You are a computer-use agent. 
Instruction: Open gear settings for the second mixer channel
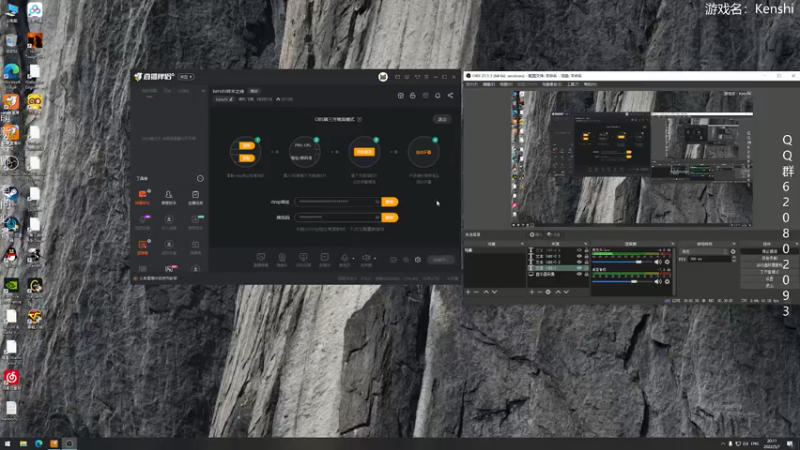pyautogui.click(x=667, y=281)
